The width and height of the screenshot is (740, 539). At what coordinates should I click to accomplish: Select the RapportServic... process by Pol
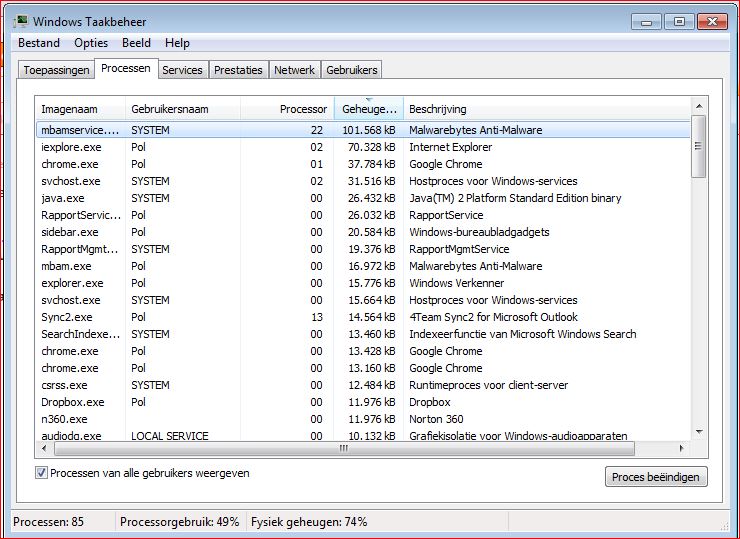click(x=363, y=215)
